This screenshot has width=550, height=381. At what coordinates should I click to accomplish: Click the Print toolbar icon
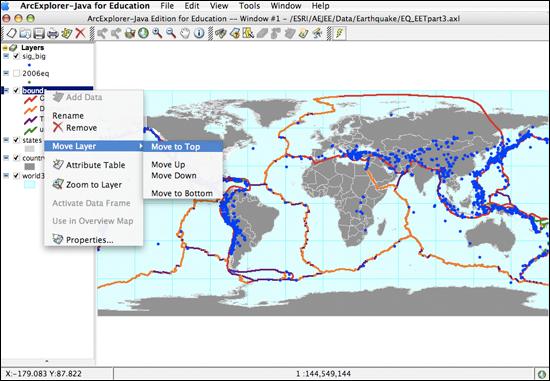click(53, 33)
